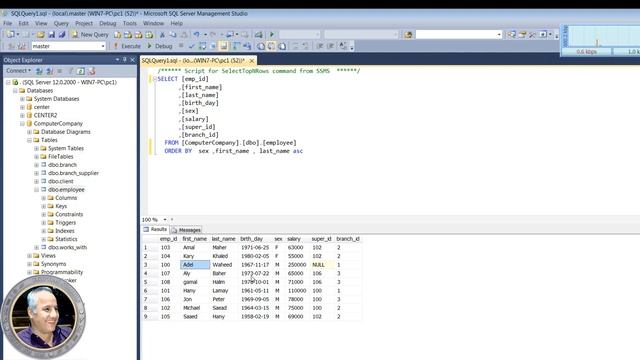Open the Query menu
The height and width of the screenshot is (360, 640).
coord(61,23)
